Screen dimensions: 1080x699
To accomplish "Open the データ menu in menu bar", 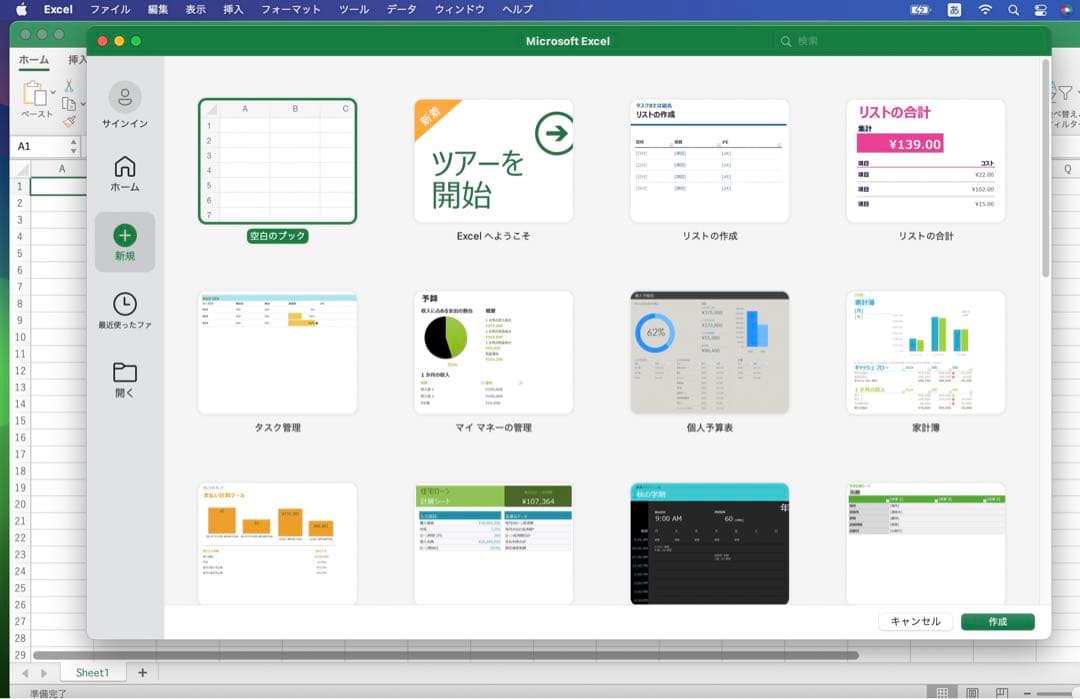I will (401, 9).
